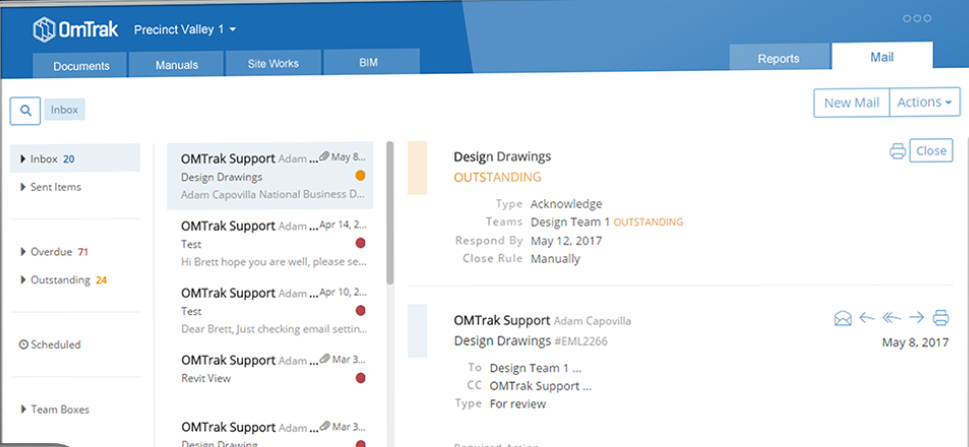Expand the Team Boxes folder

(23, 409)
